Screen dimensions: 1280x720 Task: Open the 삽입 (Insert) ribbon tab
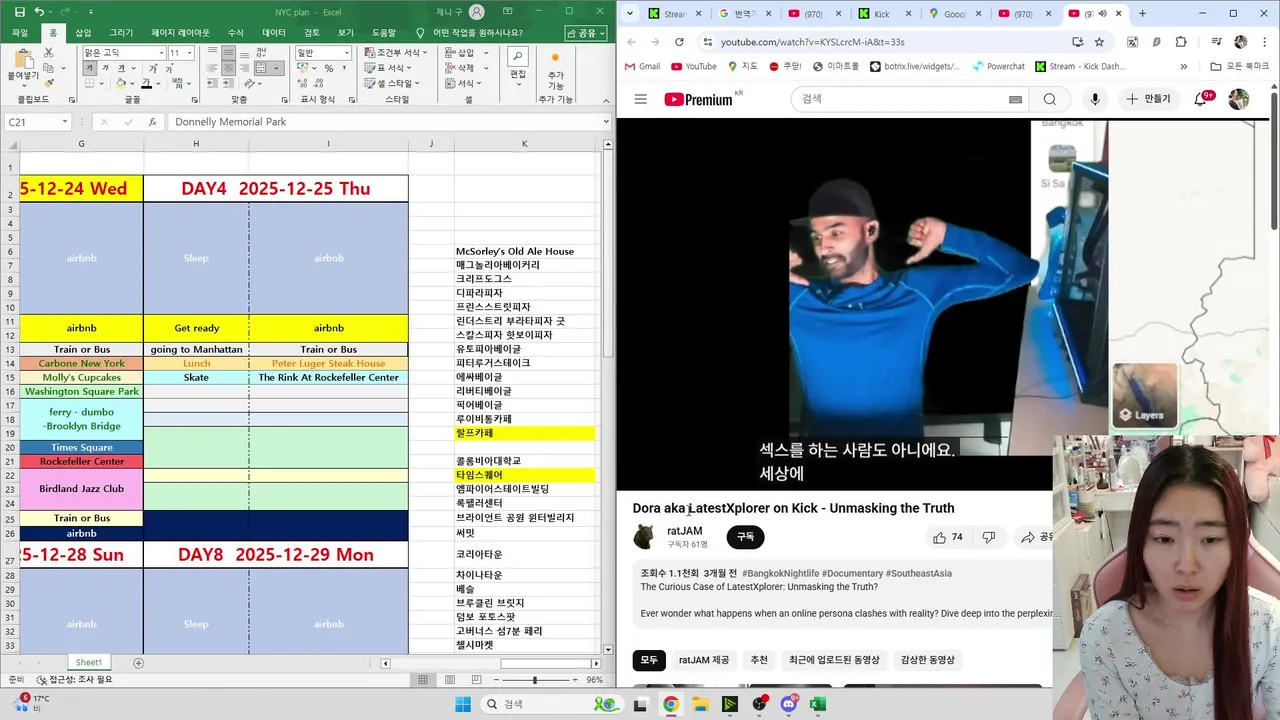coord(83,33)
